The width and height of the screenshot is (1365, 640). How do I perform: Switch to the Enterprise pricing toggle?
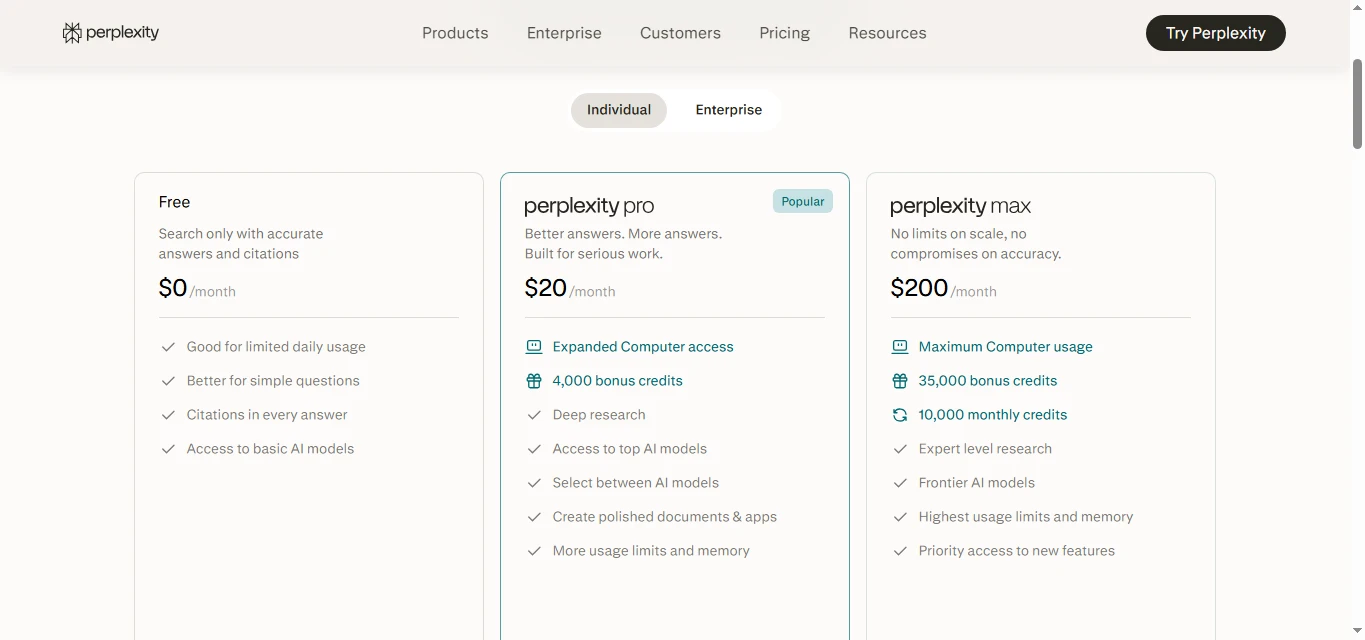point(729,110)
